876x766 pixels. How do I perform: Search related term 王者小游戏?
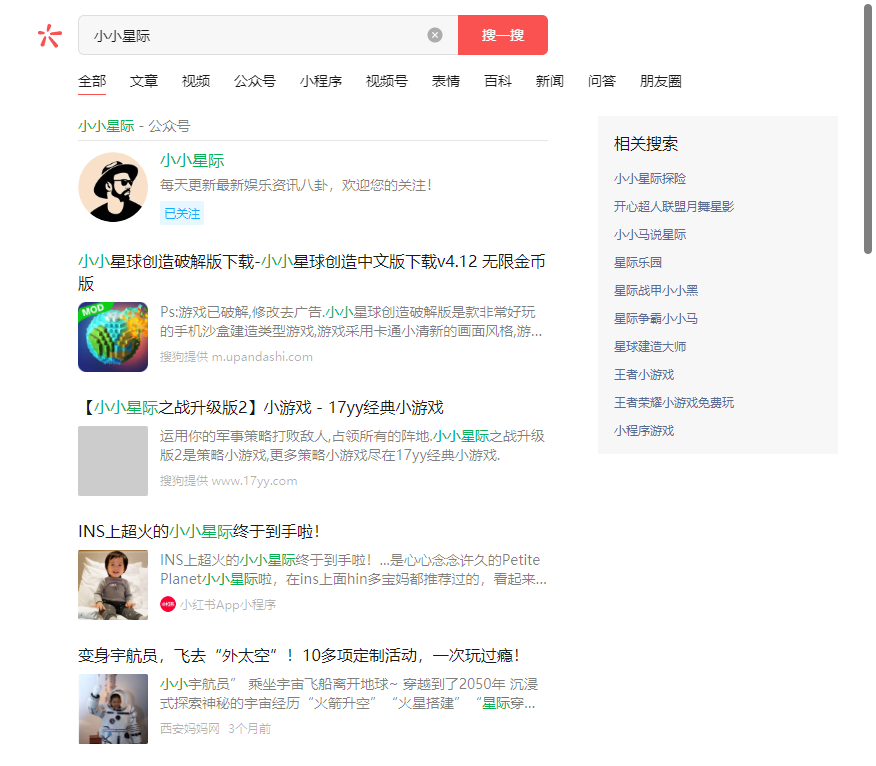(644, 374)
